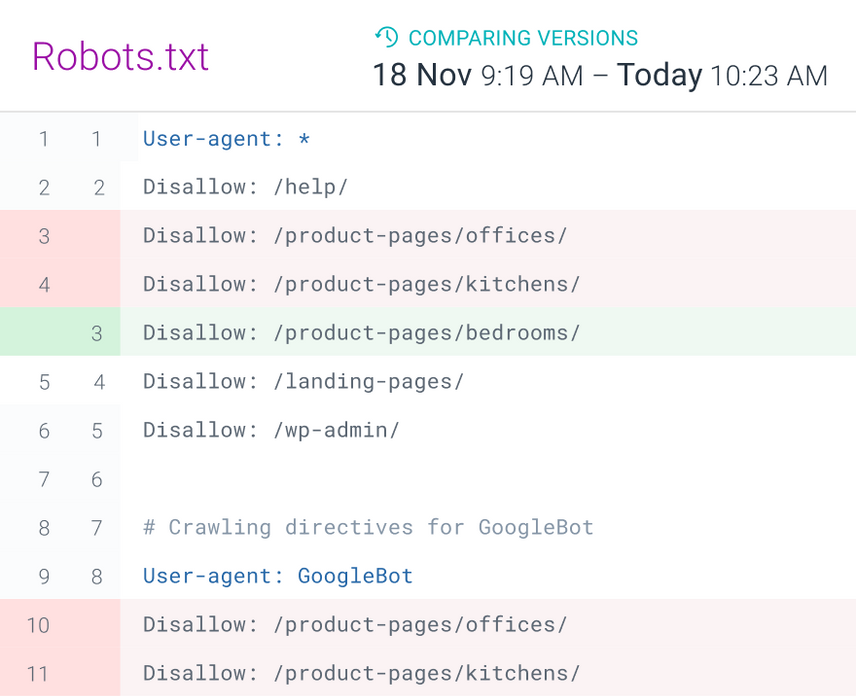Click the Disallow: /wp-admin/ line
This screenshot has width=856, height=696.
point(271,430)
